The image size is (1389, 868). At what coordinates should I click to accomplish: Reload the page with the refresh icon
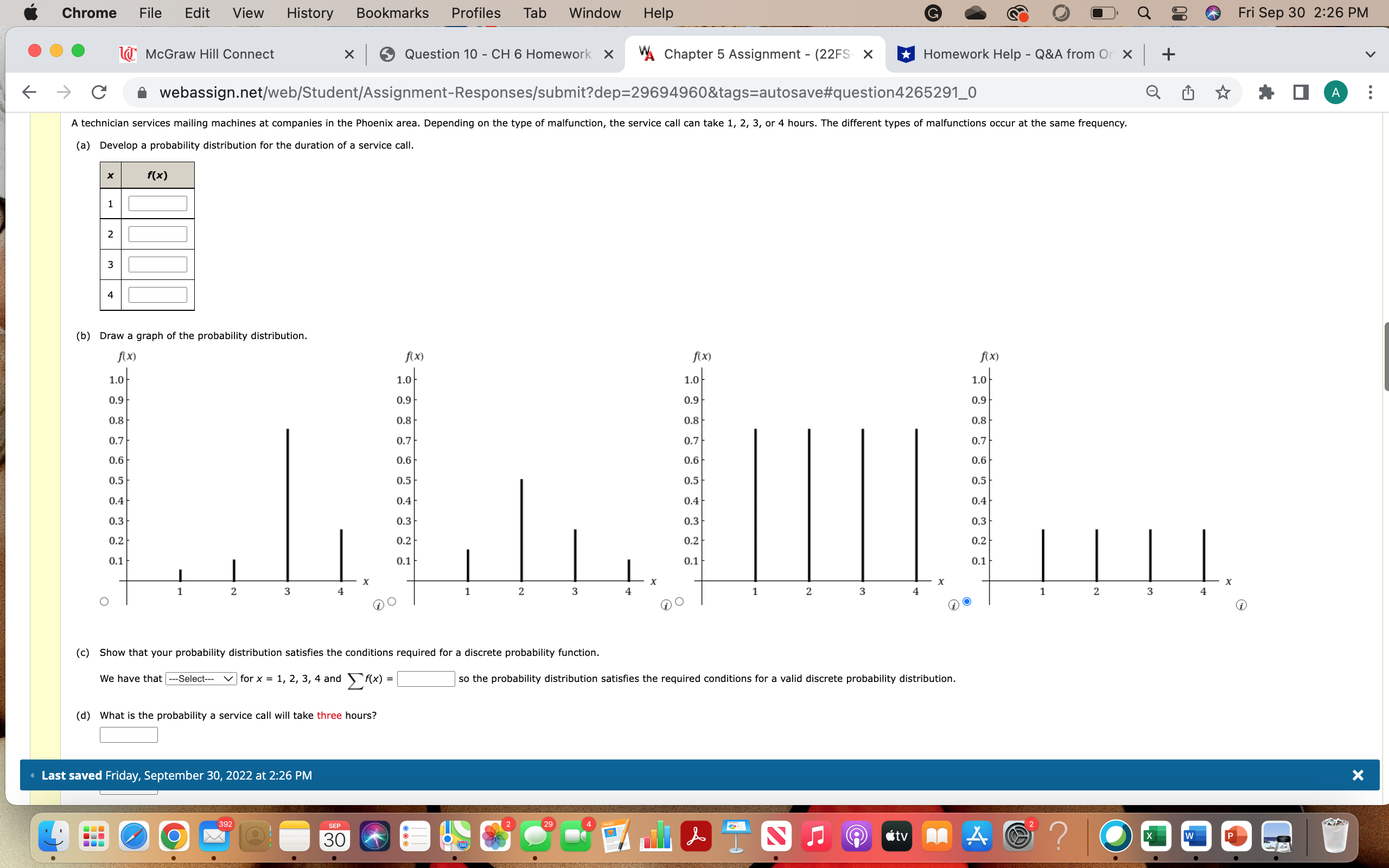(x=98, y=92)
